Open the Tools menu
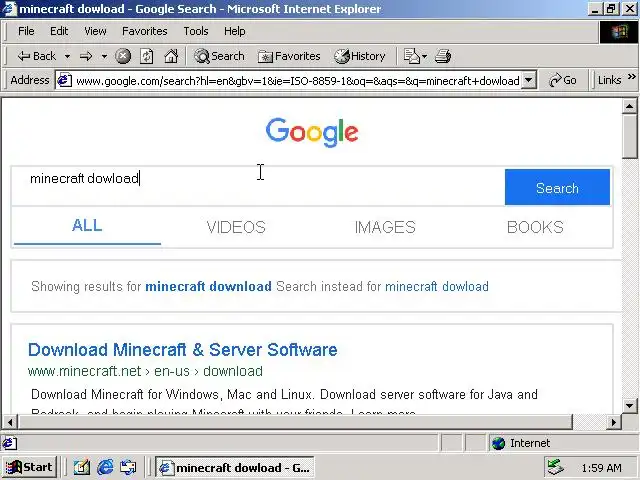 [196, 31]
